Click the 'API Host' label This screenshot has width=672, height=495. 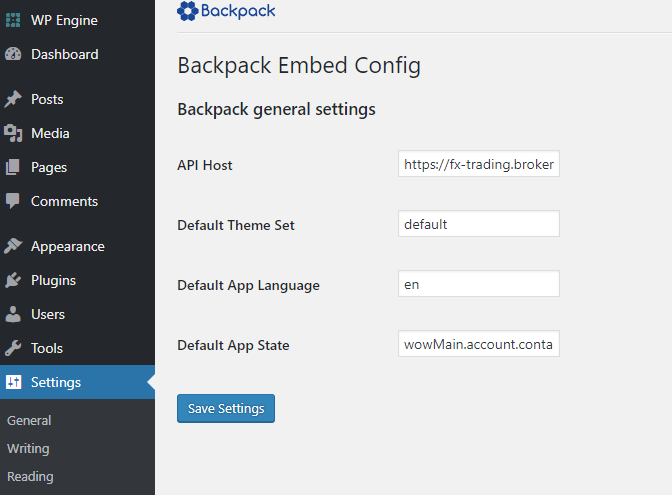coord(205,165)
